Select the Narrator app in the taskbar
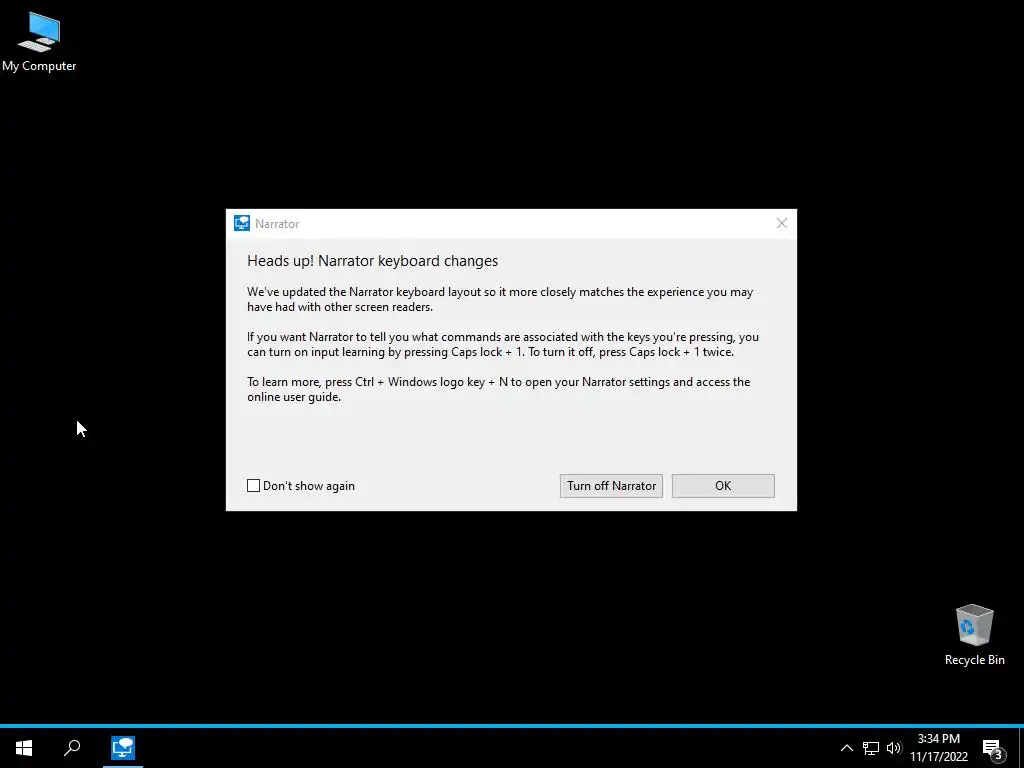The width and height of the screenshot is (1024, 768). [123, 748]
